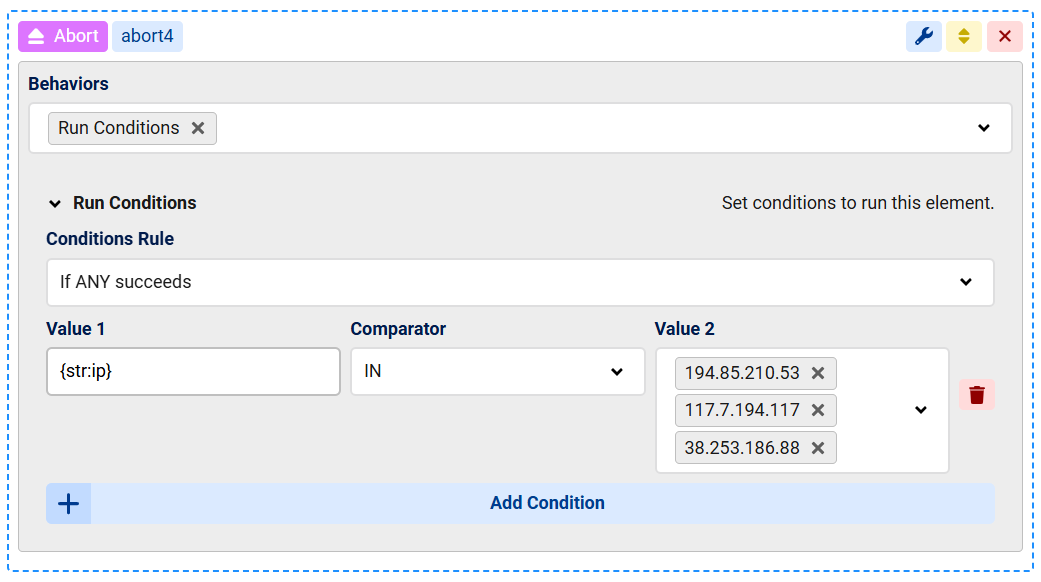Image resolution: width=1041 pixels, height=582 pixels.
Task: Click the red trash delete condition icon
Action: 976,395
